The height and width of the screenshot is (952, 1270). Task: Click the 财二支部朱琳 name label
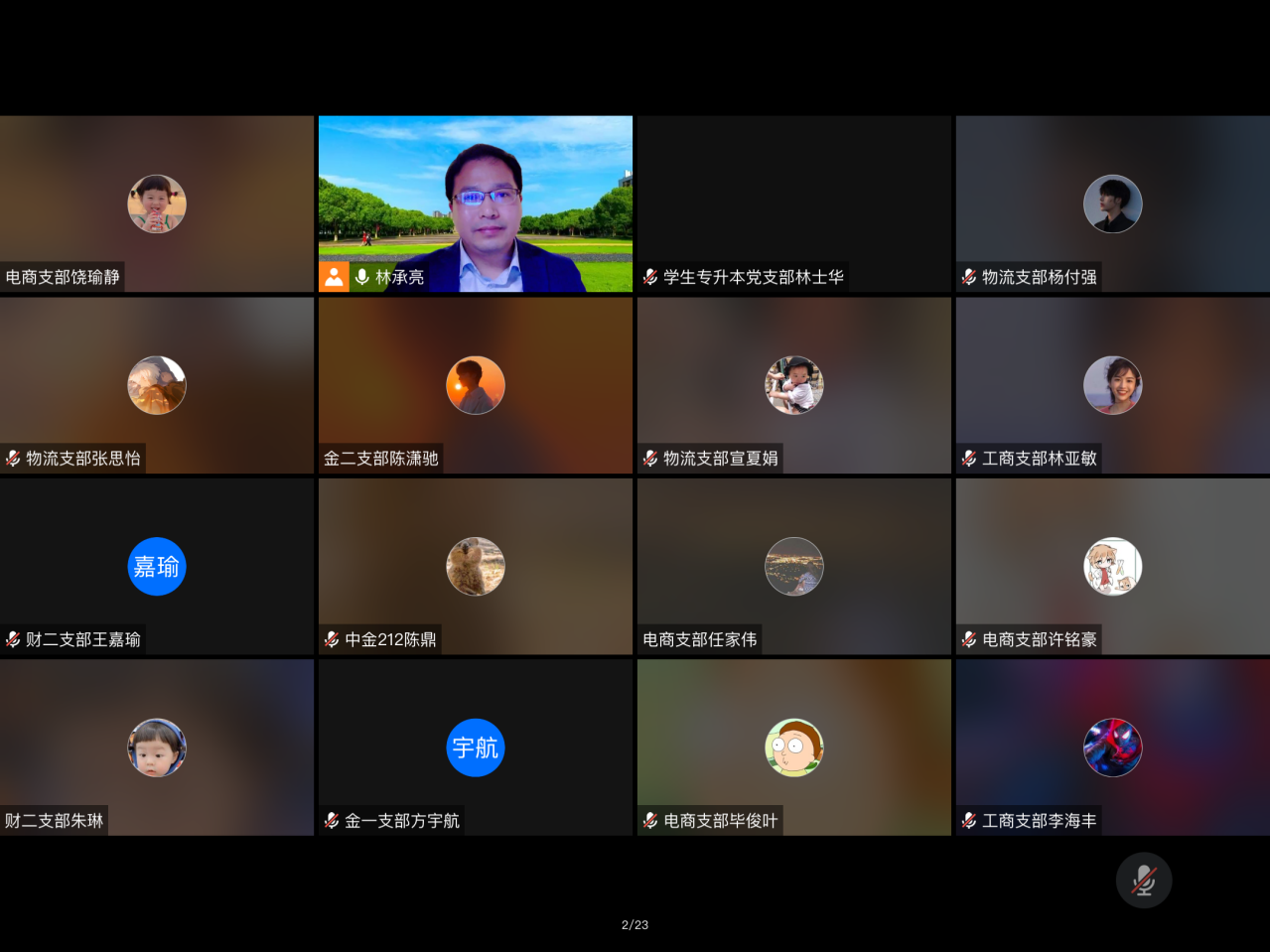tap(54, 821)
